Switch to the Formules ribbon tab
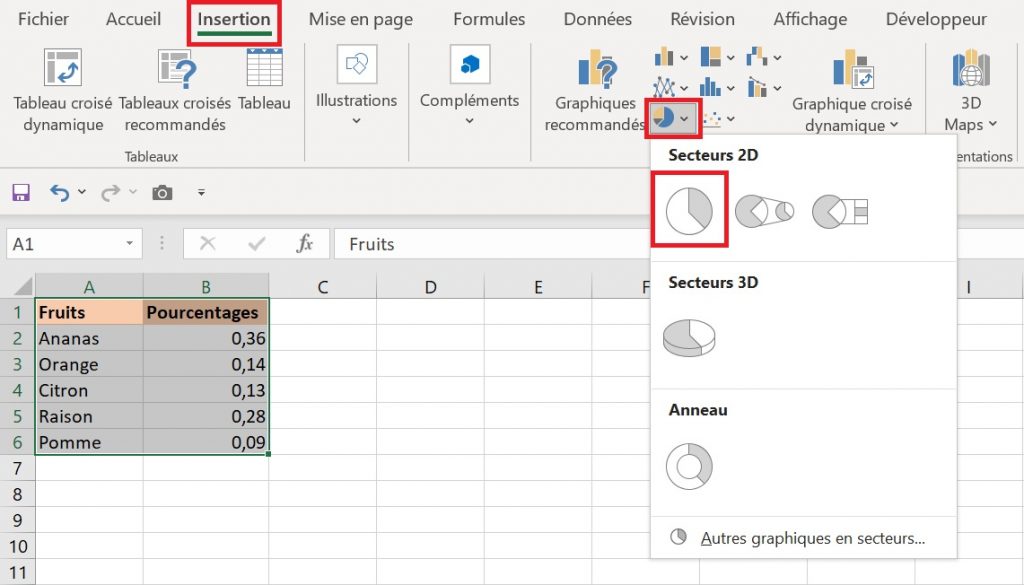1024x585 pixels. (x=488, y=18)
